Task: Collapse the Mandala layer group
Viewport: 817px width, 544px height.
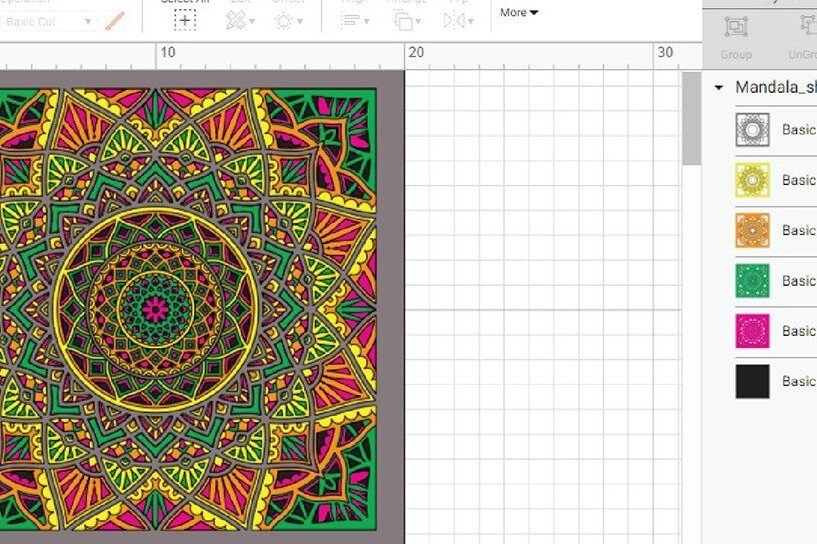Action: [x=718, y=88]
